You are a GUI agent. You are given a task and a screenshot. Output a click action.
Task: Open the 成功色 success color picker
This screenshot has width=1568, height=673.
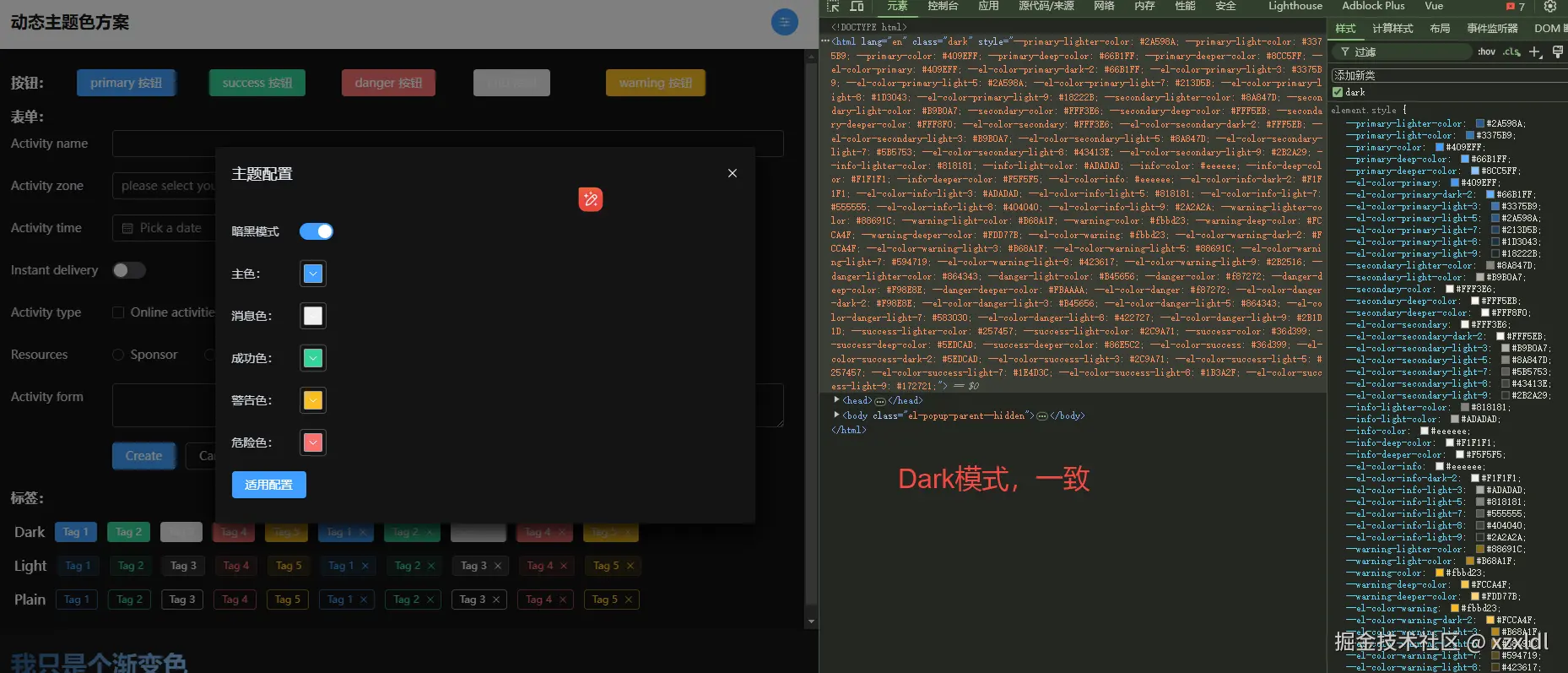point(313,358)
